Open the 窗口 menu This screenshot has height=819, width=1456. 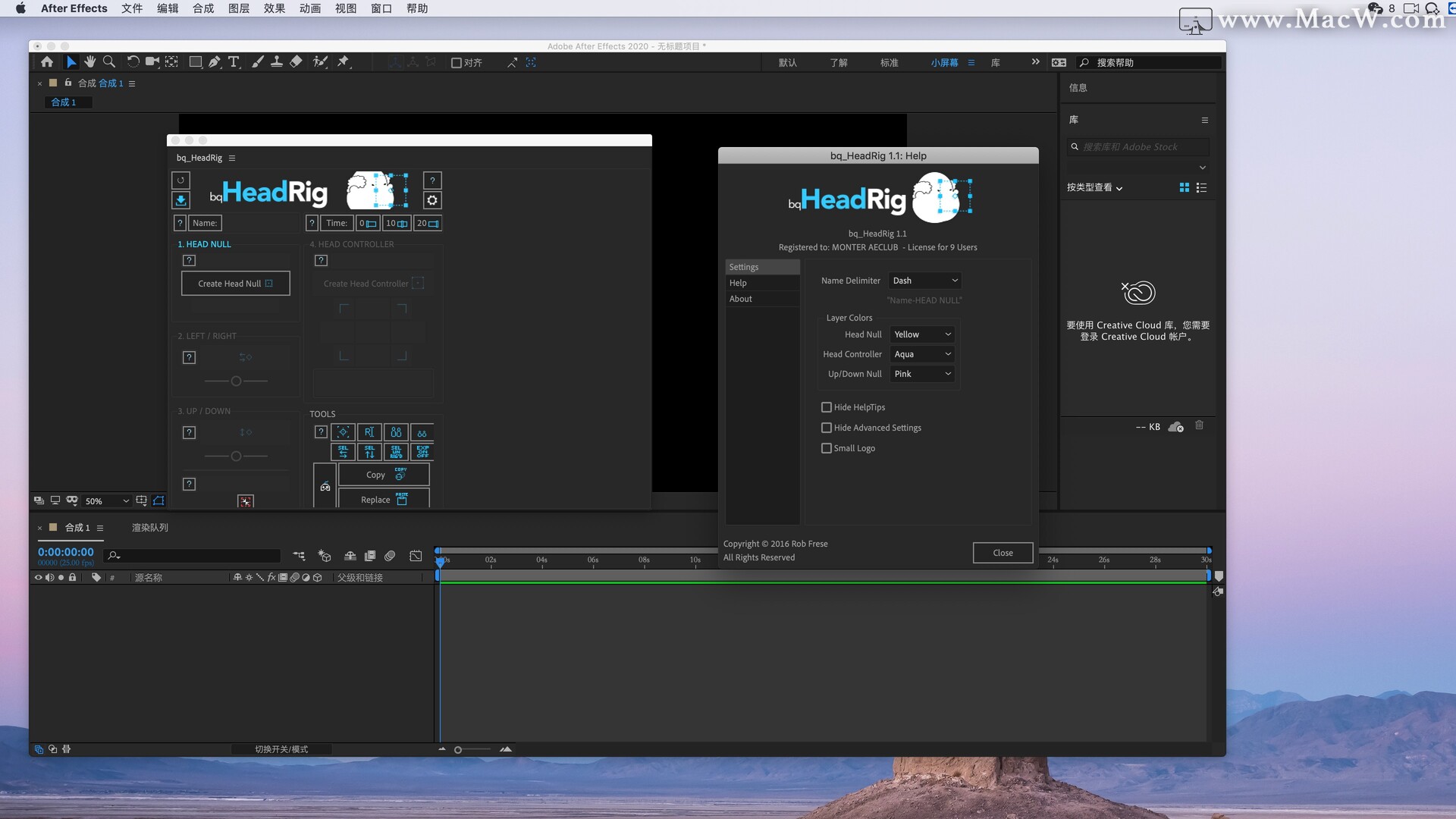point(381,8)
